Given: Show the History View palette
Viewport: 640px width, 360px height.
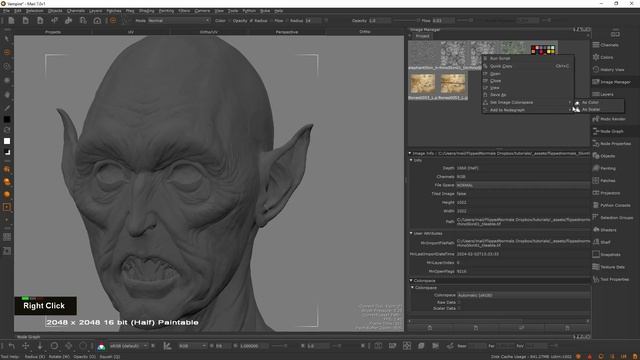Looking at the screenshot, I should pyautogui.click(x=608, y=70).
